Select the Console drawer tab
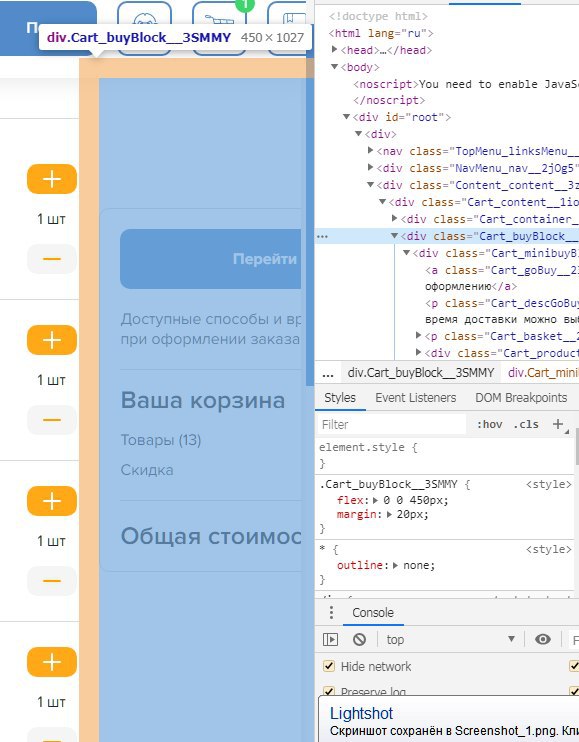The width and height of the screenshot is (579, 742). tap(373, 613)
